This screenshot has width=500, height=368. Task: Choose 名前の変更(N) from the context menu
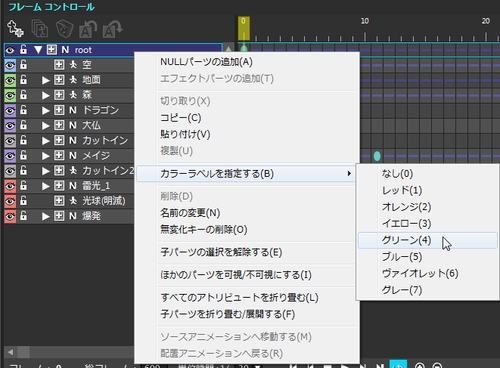247,213
